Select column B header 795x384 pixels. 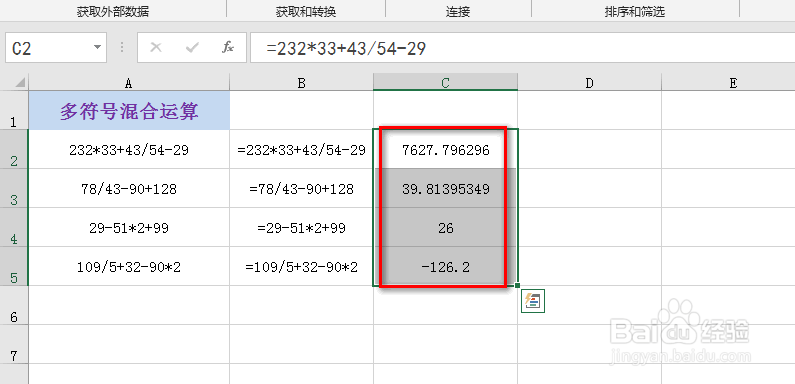click(x=302, y=83)
